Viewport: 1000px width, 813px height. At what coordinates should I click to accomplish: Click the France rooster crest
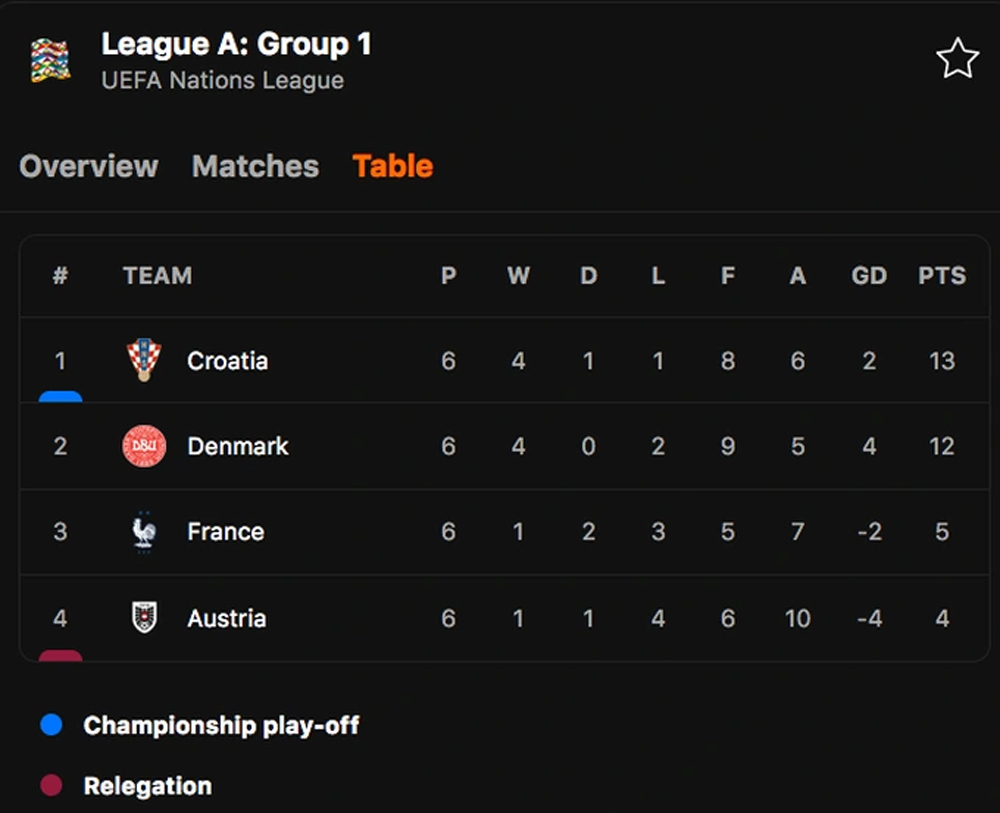click(x=144, y=532)
